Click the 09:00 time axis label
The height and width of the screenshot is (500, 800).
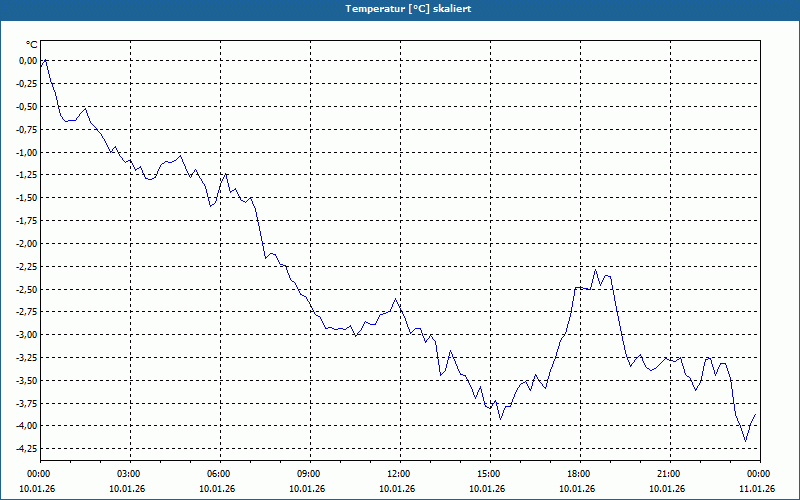click(x=310, y=474)
